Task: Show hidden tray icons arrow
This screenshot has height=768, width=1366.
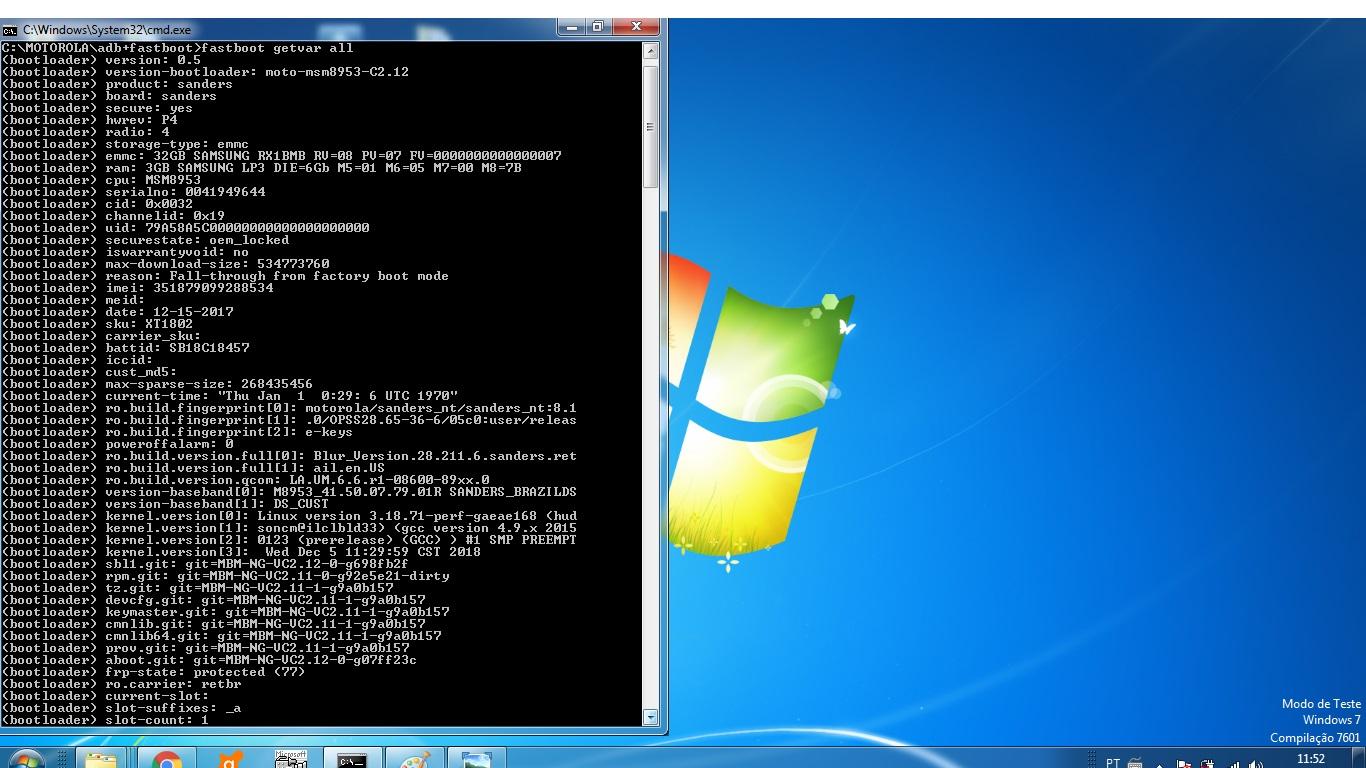Action: pos(1160,764)
